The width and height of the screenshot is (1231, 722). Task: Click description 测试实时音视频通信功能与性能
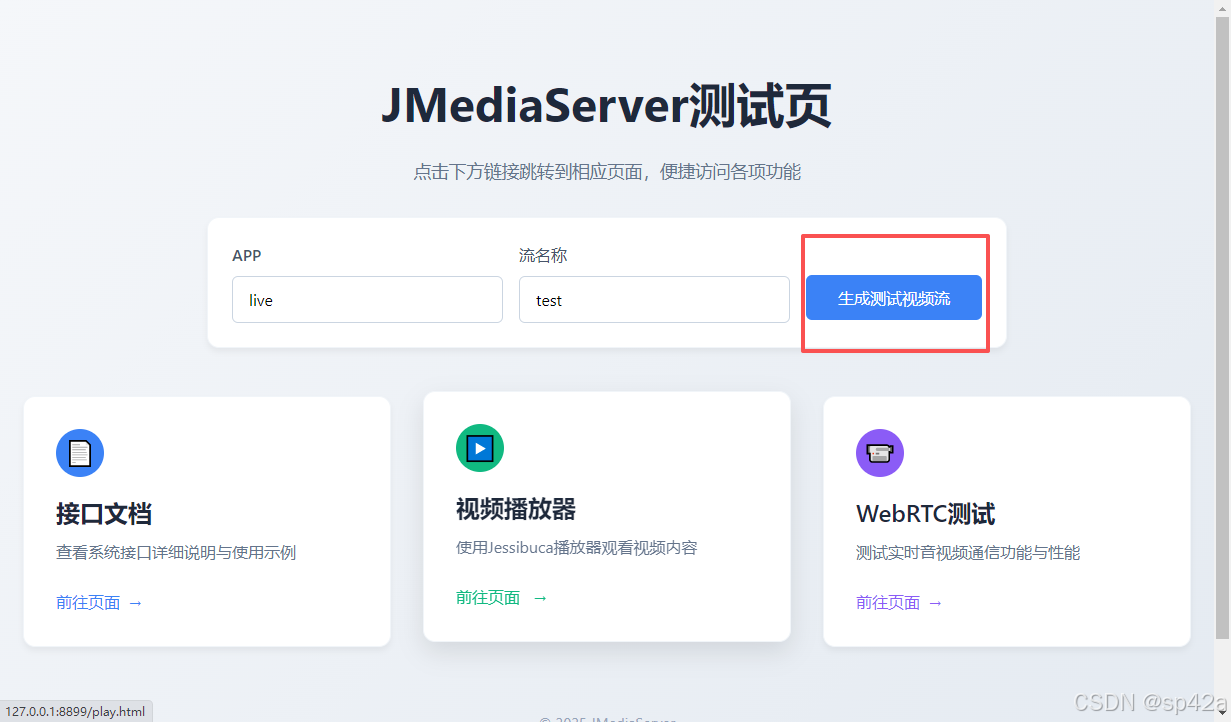(x=968, y=552)
